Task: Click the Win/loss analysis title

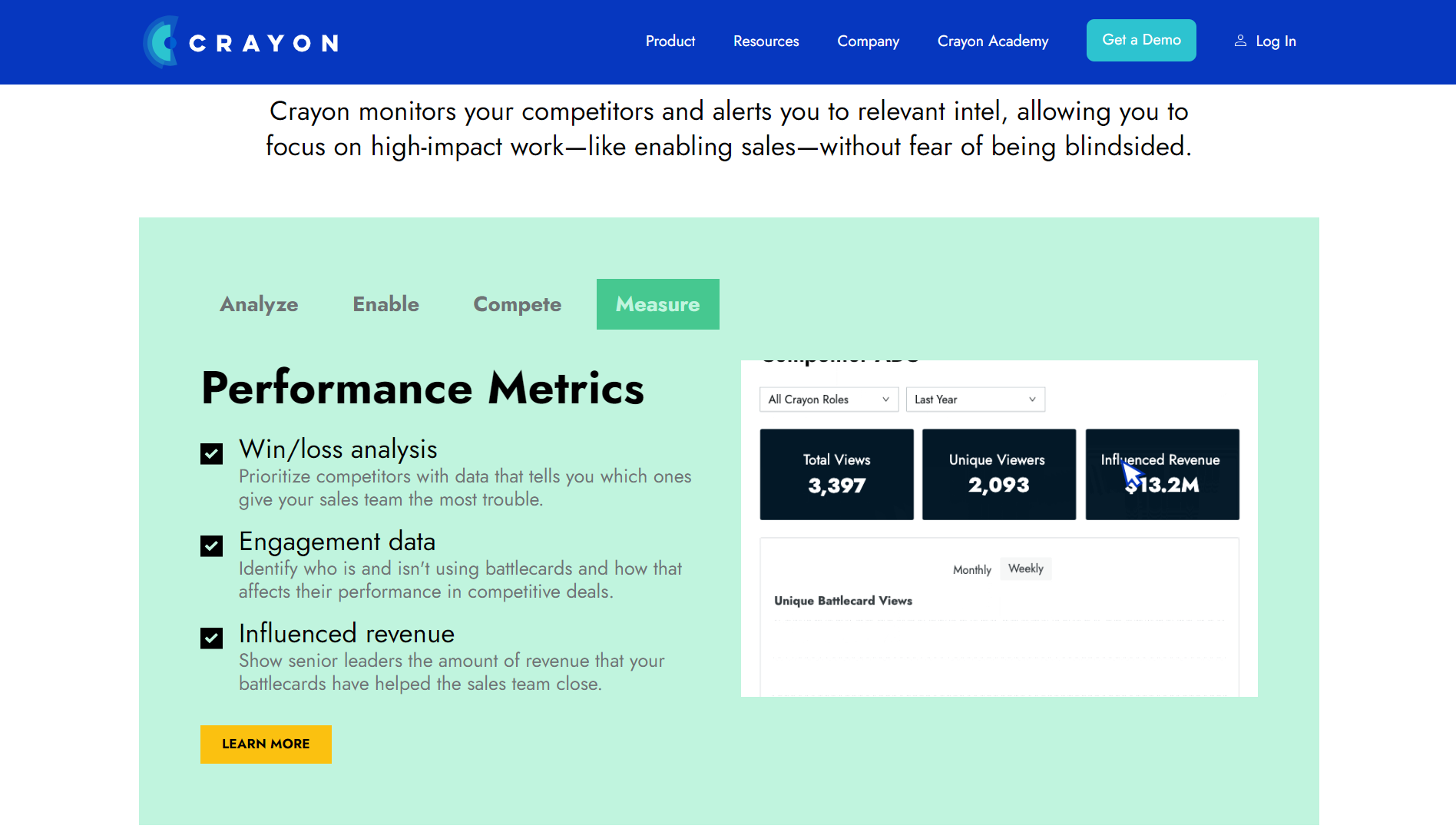Action: [338, 449]
